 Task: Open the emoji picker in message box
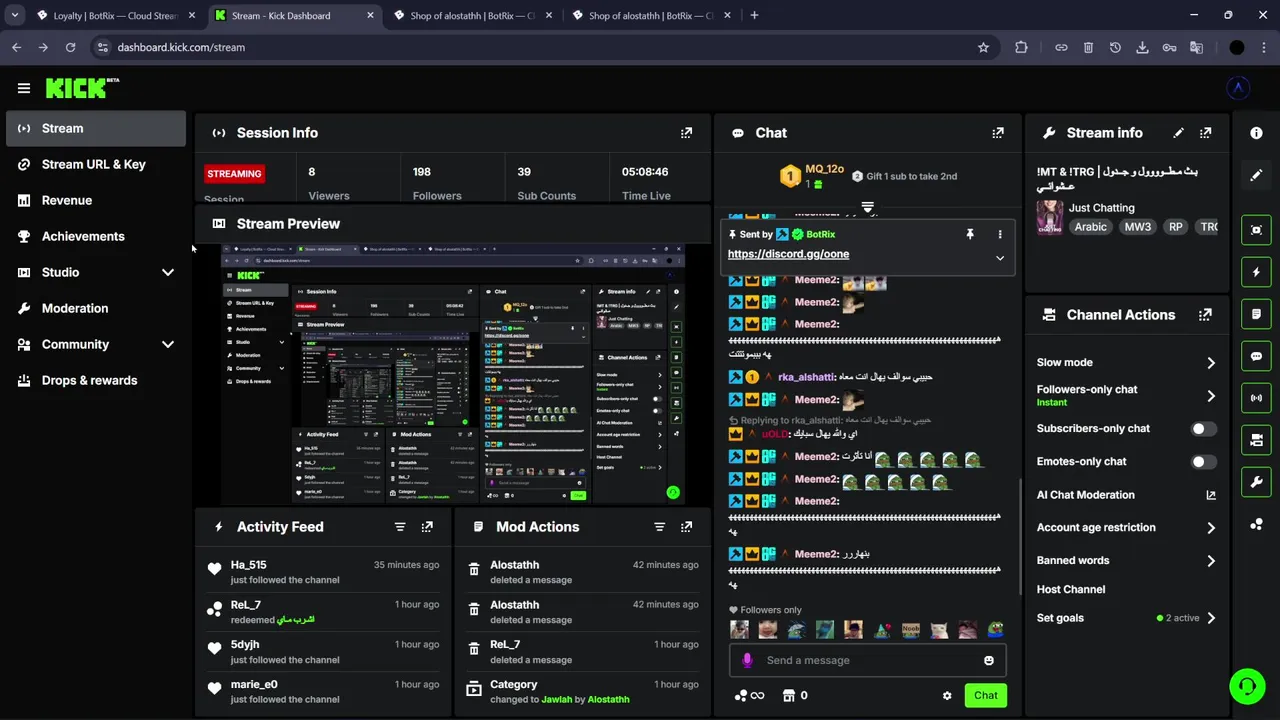[x=989, y=660]
